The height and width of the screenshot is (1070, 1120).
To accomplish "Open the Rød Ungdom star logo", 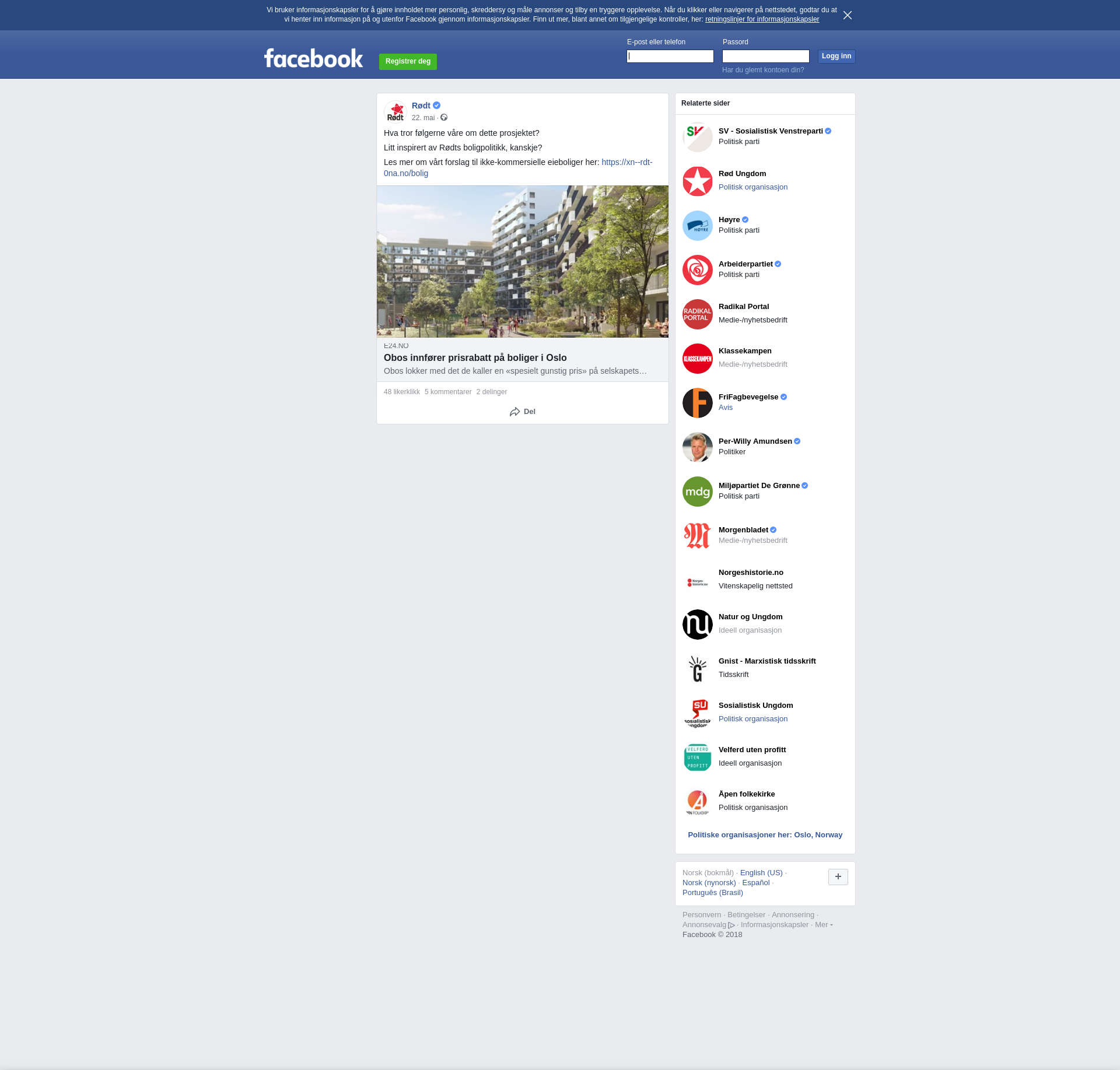I will [698, 181].
